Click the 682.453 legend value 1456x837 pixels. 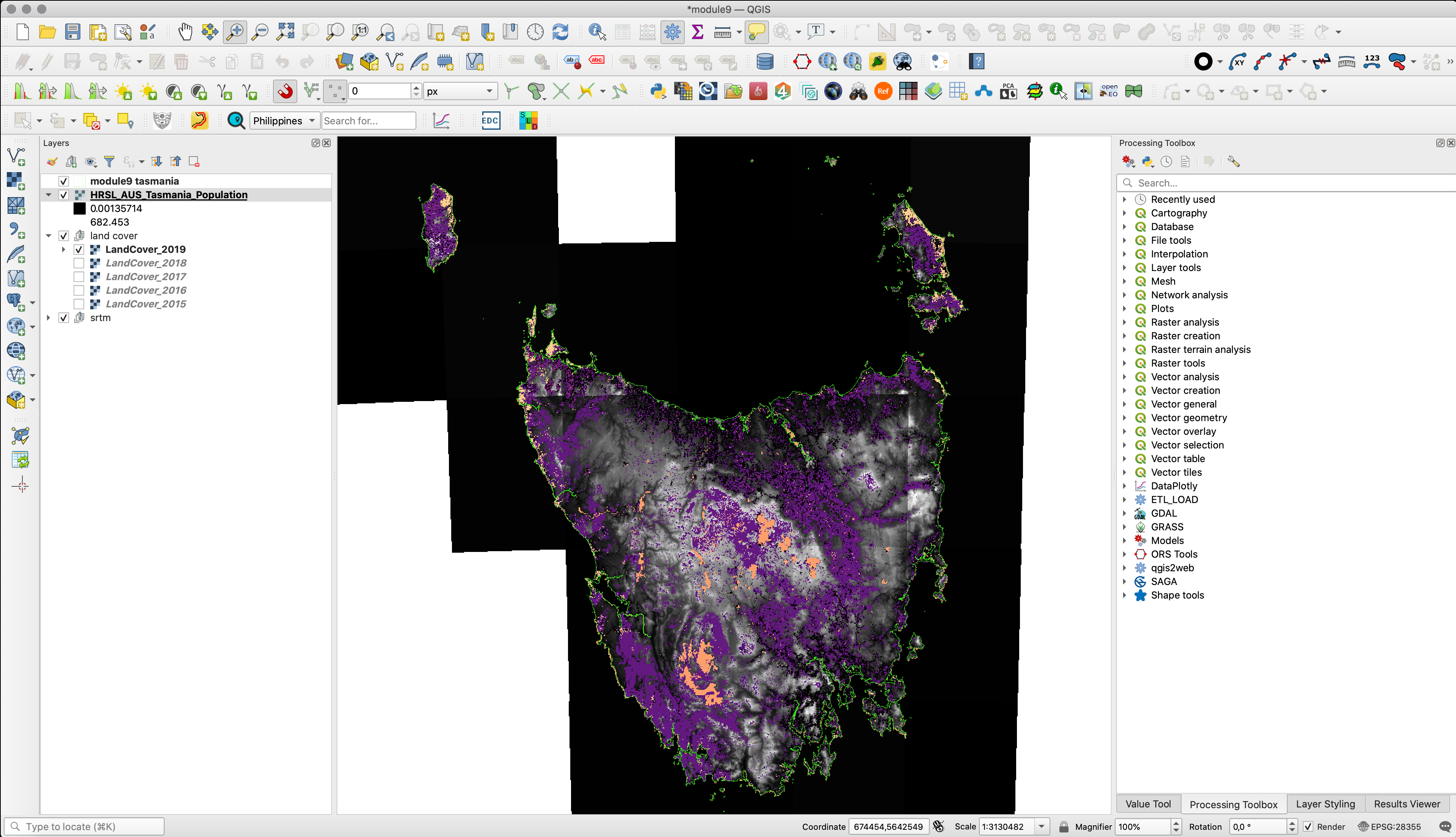click(110, 223)
